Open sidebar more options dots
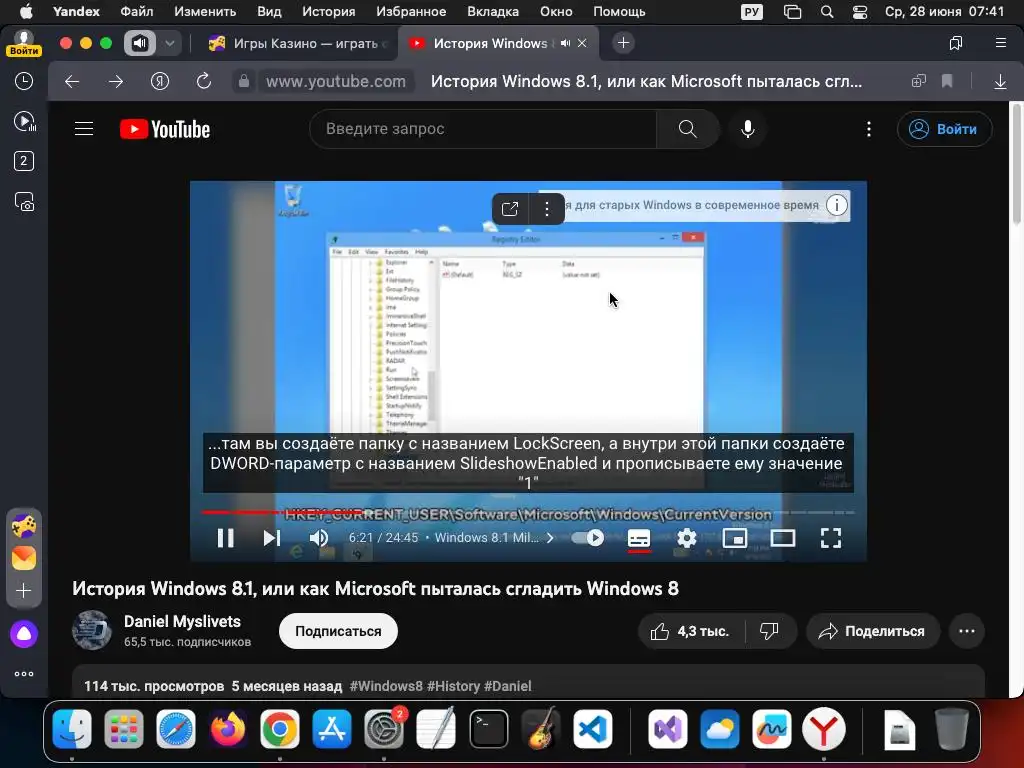The height and width of the screenshot is (768, 1024). click(x=24, y=674)
